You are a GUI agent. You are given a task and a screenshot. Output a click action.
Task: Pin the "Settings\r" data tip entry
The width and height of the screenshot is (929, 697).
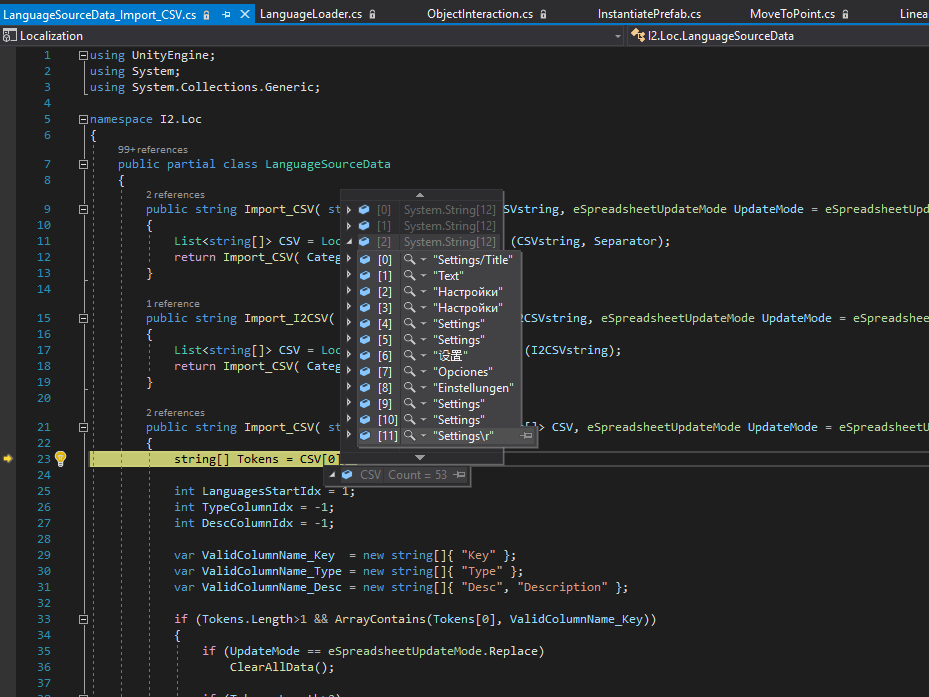click(527, 436)
